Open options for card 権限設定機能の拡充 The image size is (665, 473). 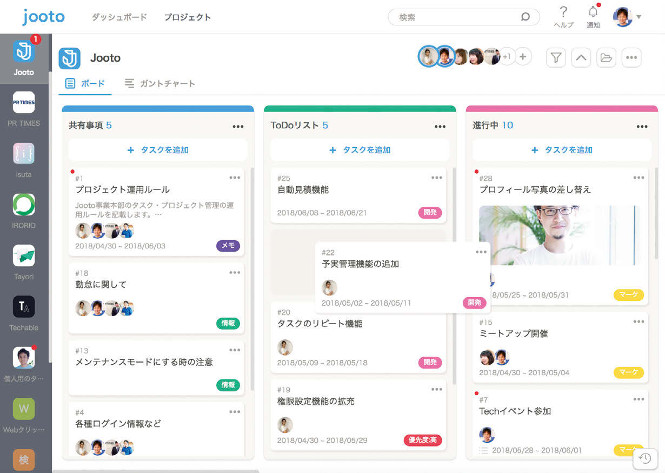coord(436,389)
